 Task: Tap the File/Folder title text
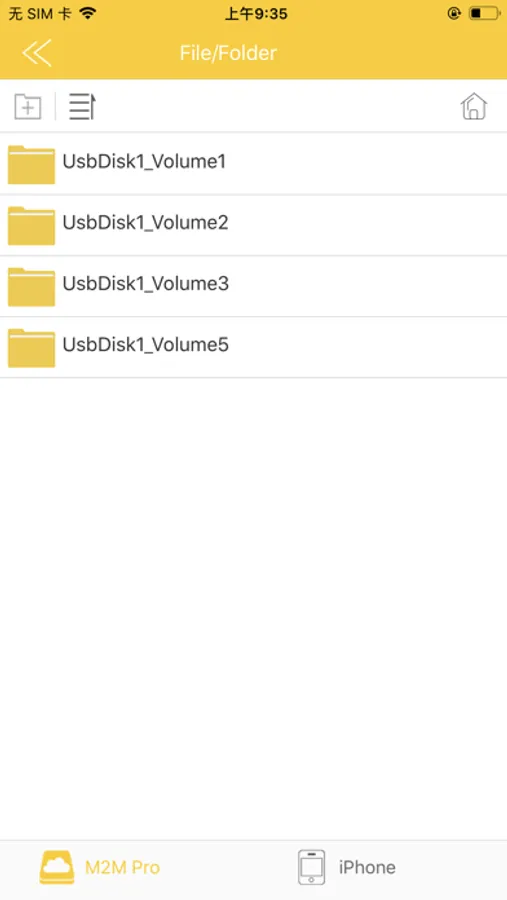click(x=229, y=53)
